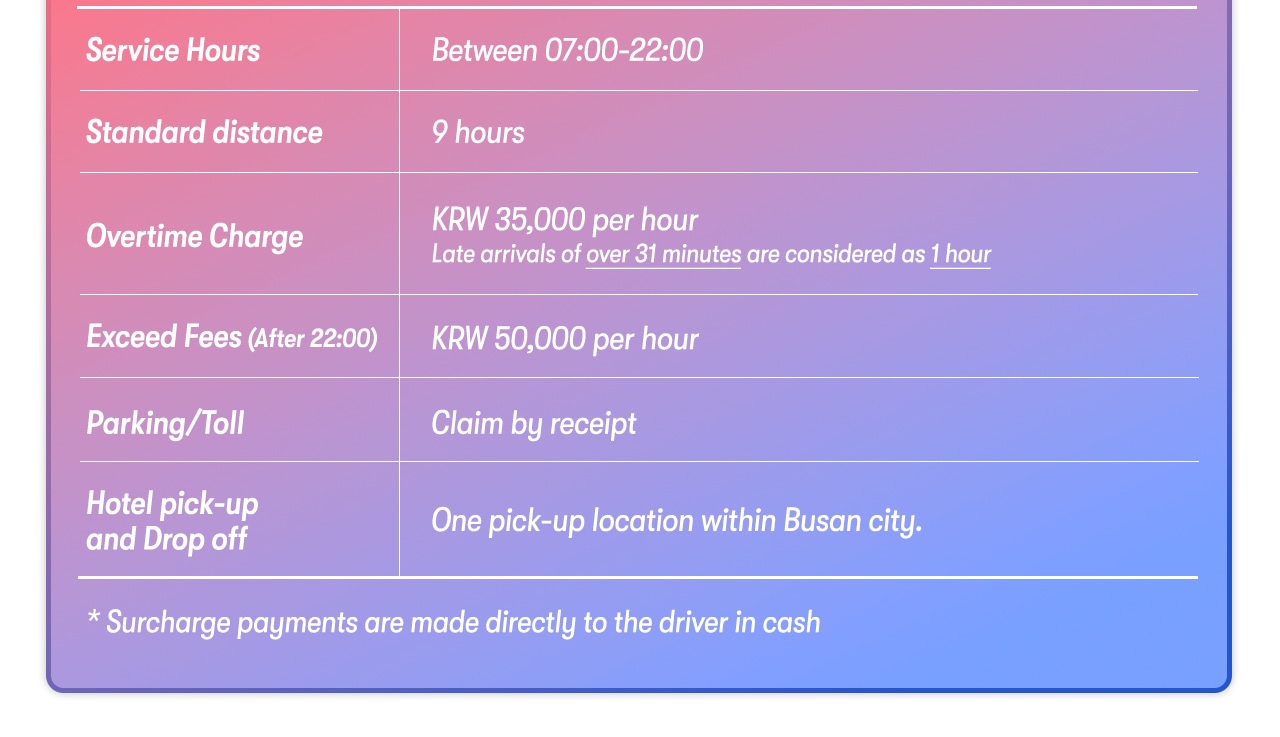Click the surcharge payments footnote
Screen dimensions: 1280x737
[454, 623]
